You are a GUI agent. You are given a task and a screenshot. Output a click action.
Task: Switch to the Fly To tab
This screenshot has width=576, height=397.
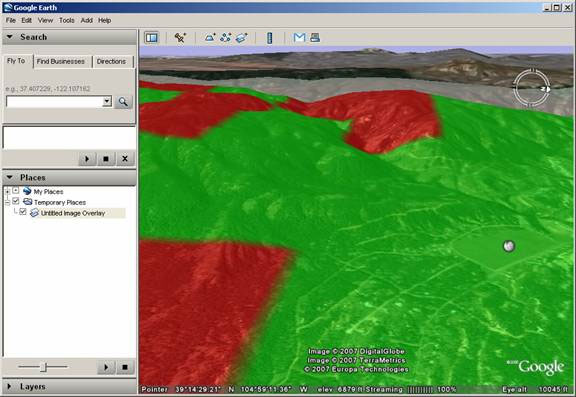17,61
